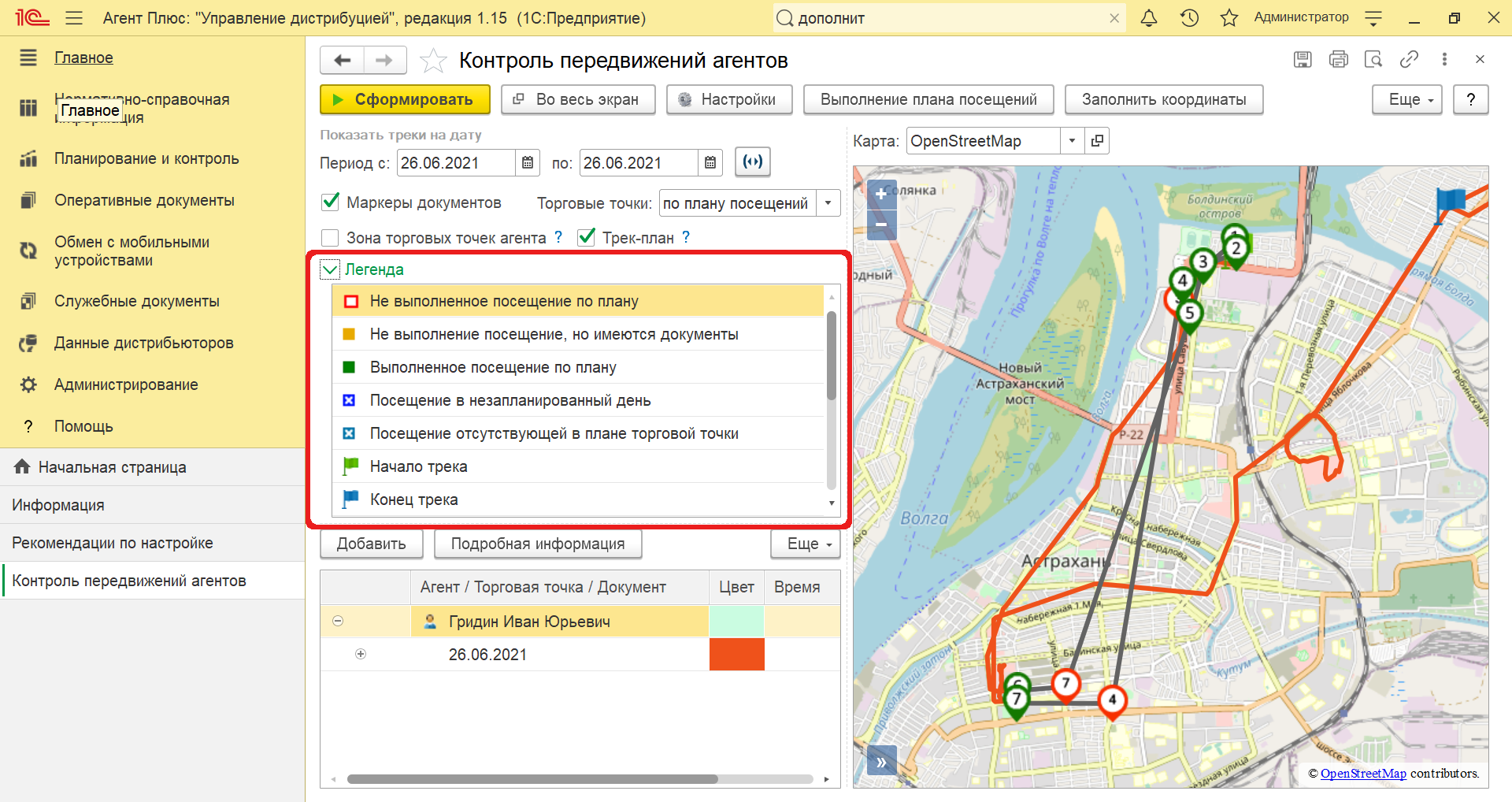The image size is (1512, 802).
Task: Switch to Рекомендации по настройке tab
Action: [152, 543]
